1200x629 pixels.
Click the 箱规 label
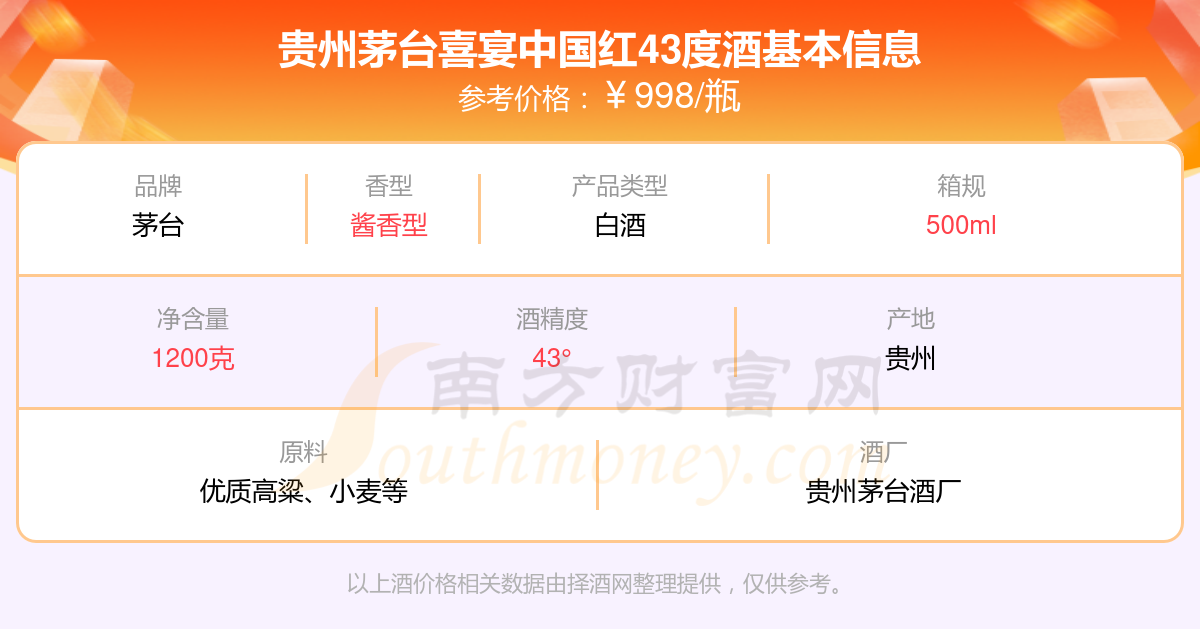pos(961,186)
